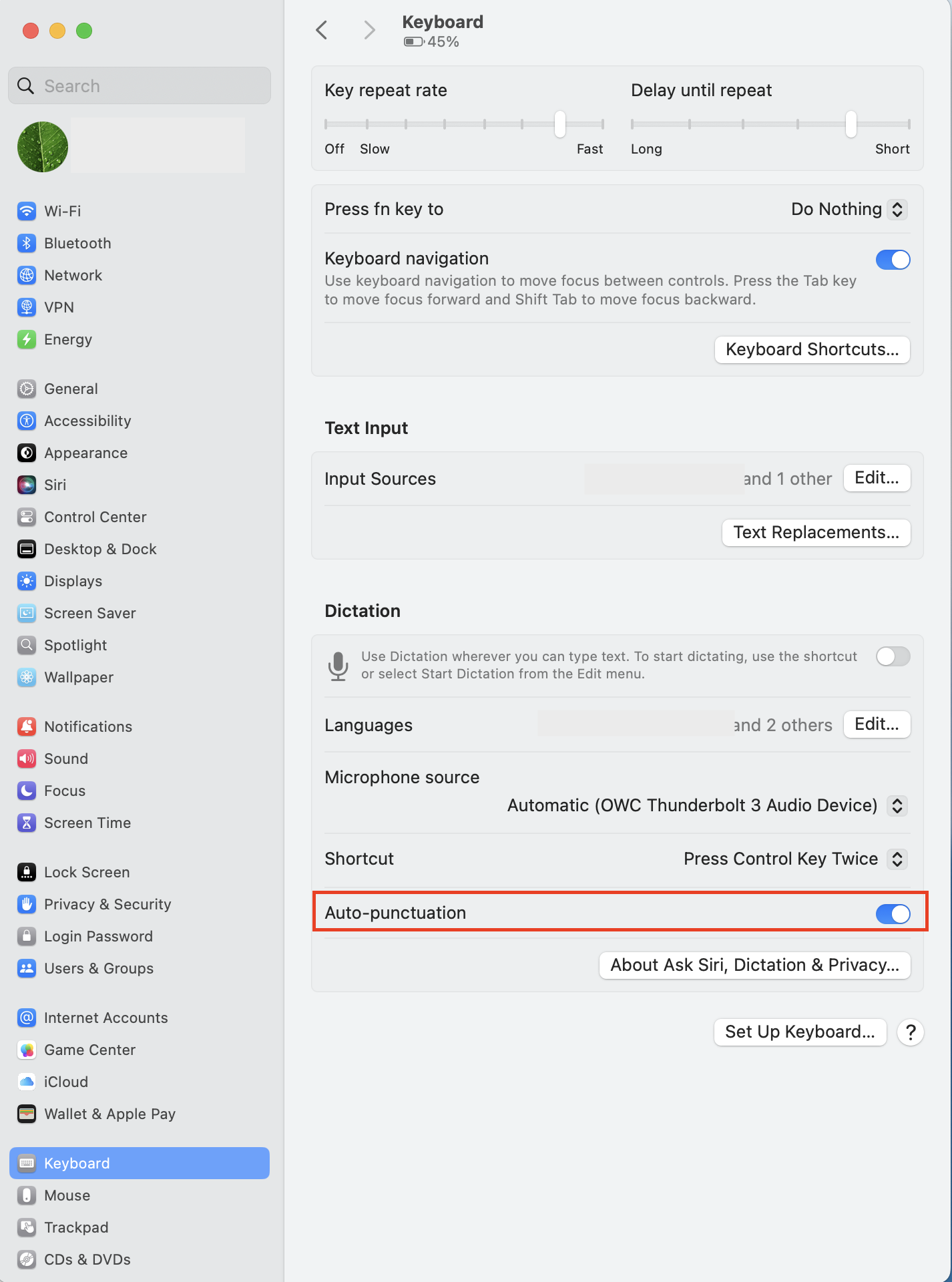The image size is (952, 1282).
Task: Enable the Dictation toggle switch
Action: [893, 656]
